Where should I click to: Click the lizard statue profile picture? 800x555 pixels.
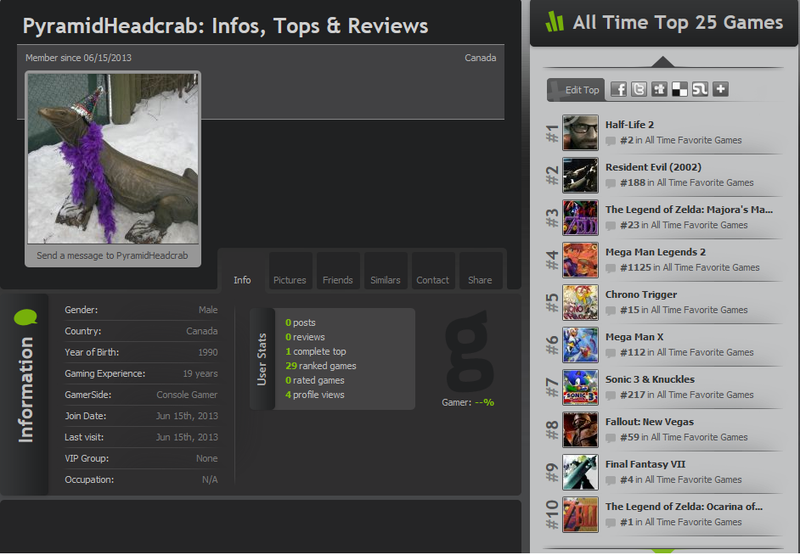point(113,159)
